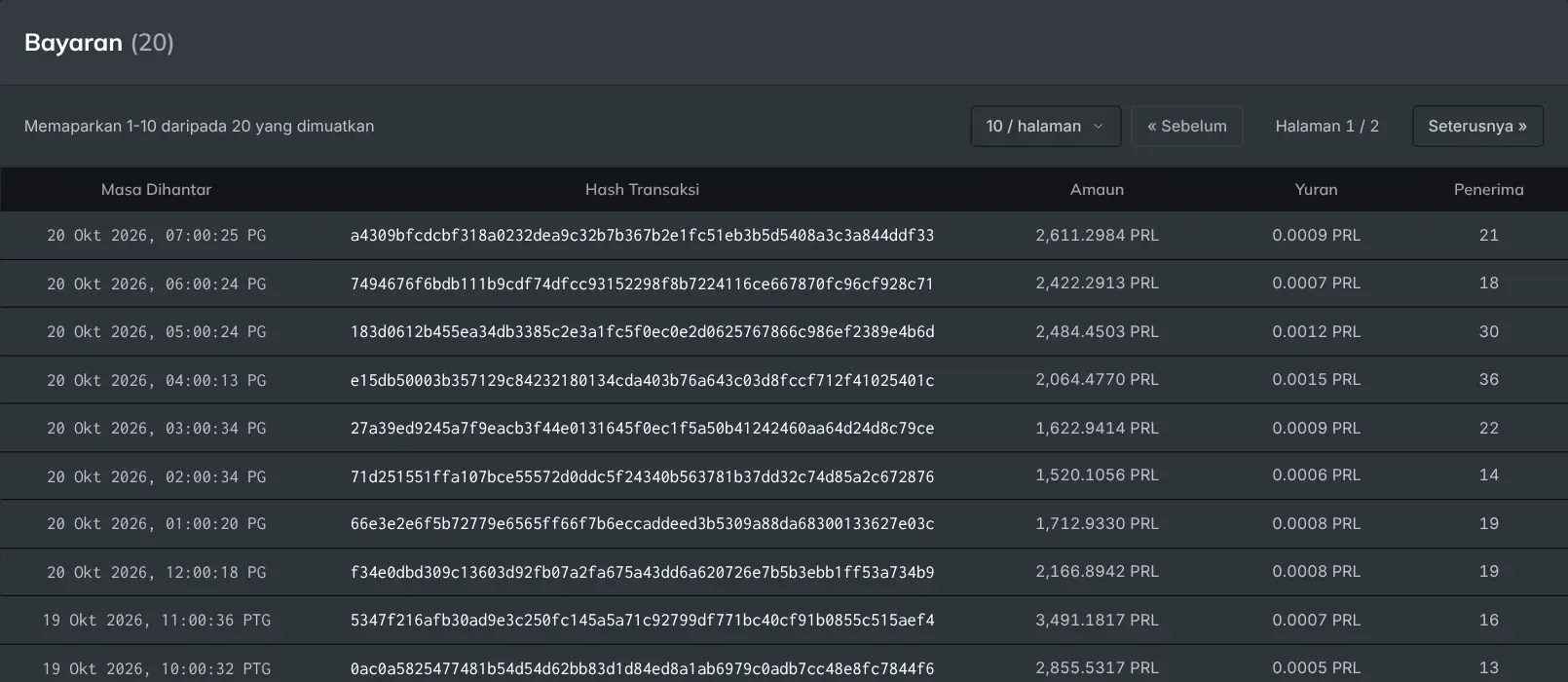Click the amount 2,484.4503 PRL

click(x=1097, y=332)
